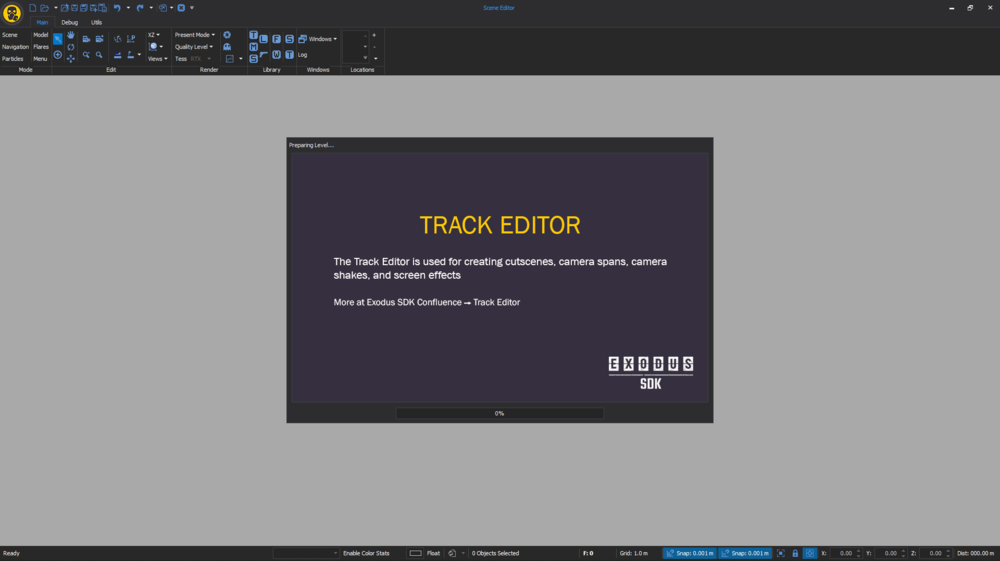Open the weapon library gun icon

click(264, 55)
